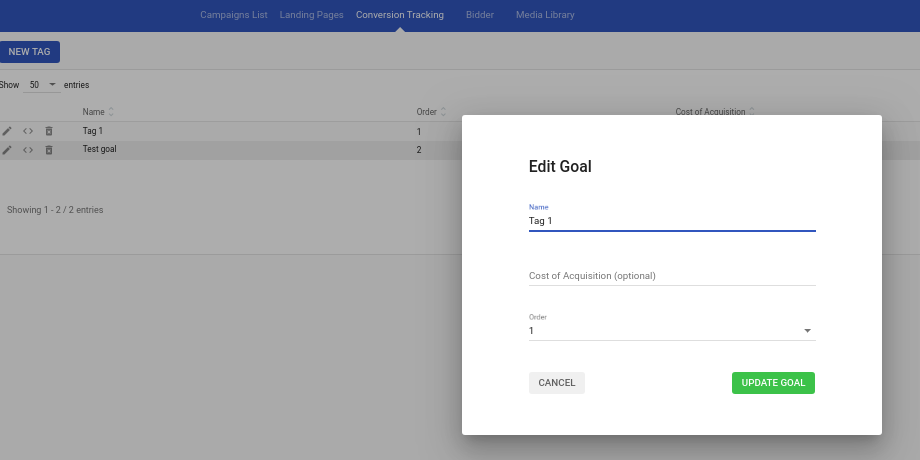The image size is (920, 460).
Task: Delete Test goal using the trash icon
Action: coord(49,150)
